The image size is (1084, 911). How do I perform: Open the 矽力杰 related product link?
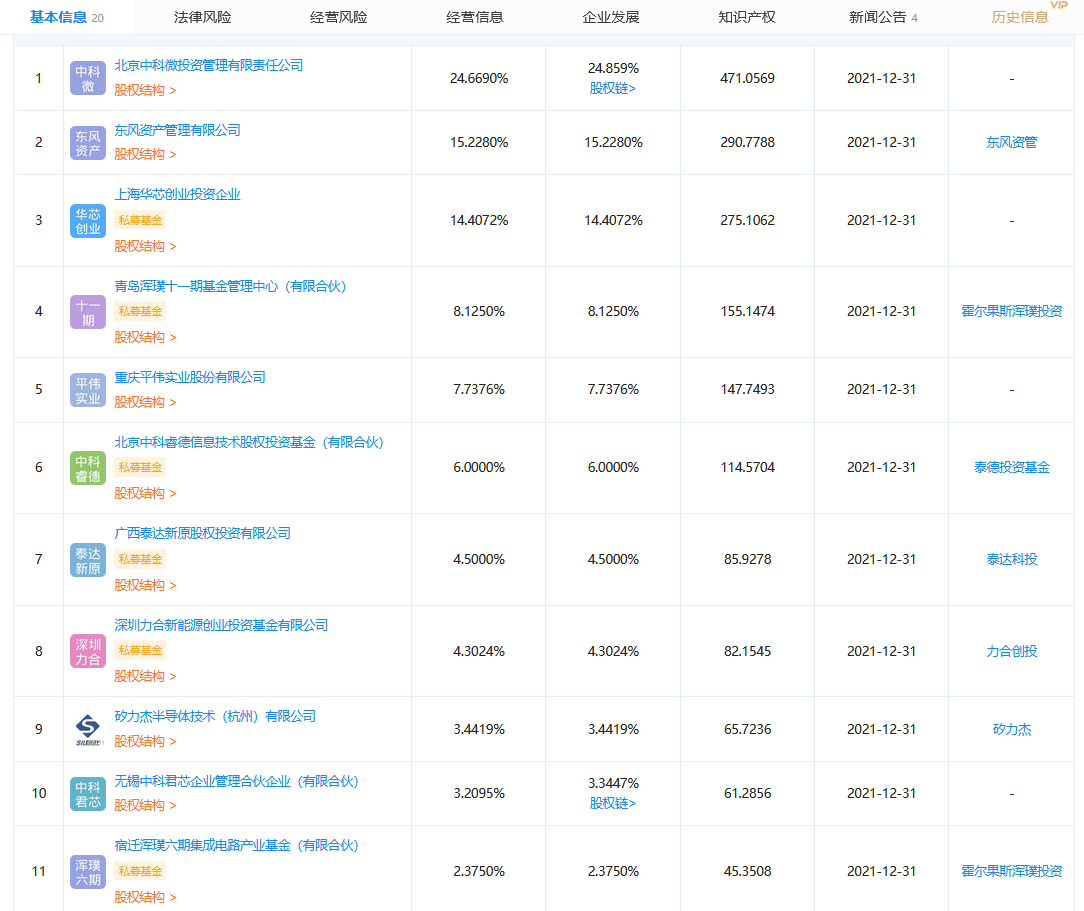click(x=1011, y=729)
